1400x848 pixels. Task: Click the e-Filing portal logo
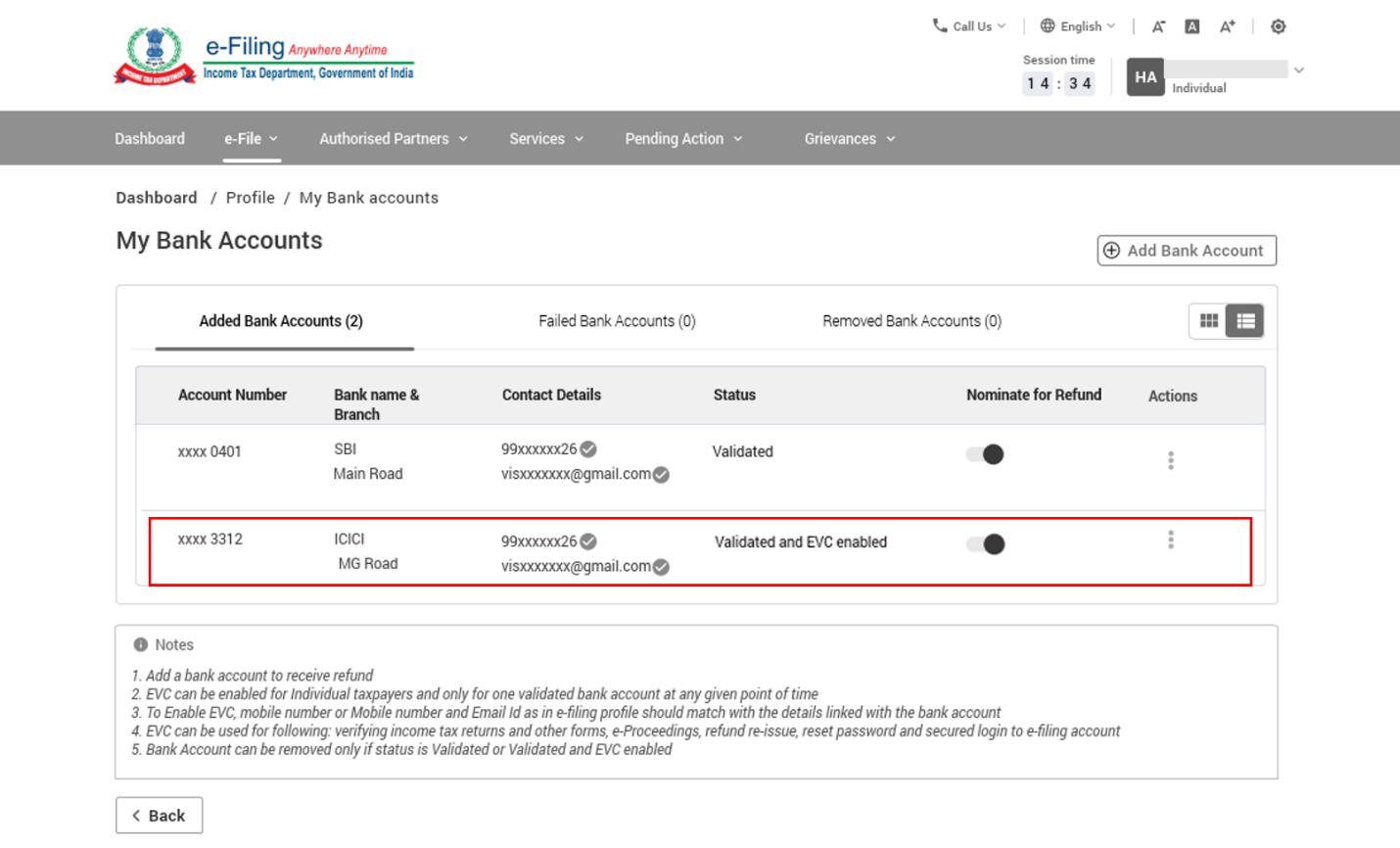[264, 57]
